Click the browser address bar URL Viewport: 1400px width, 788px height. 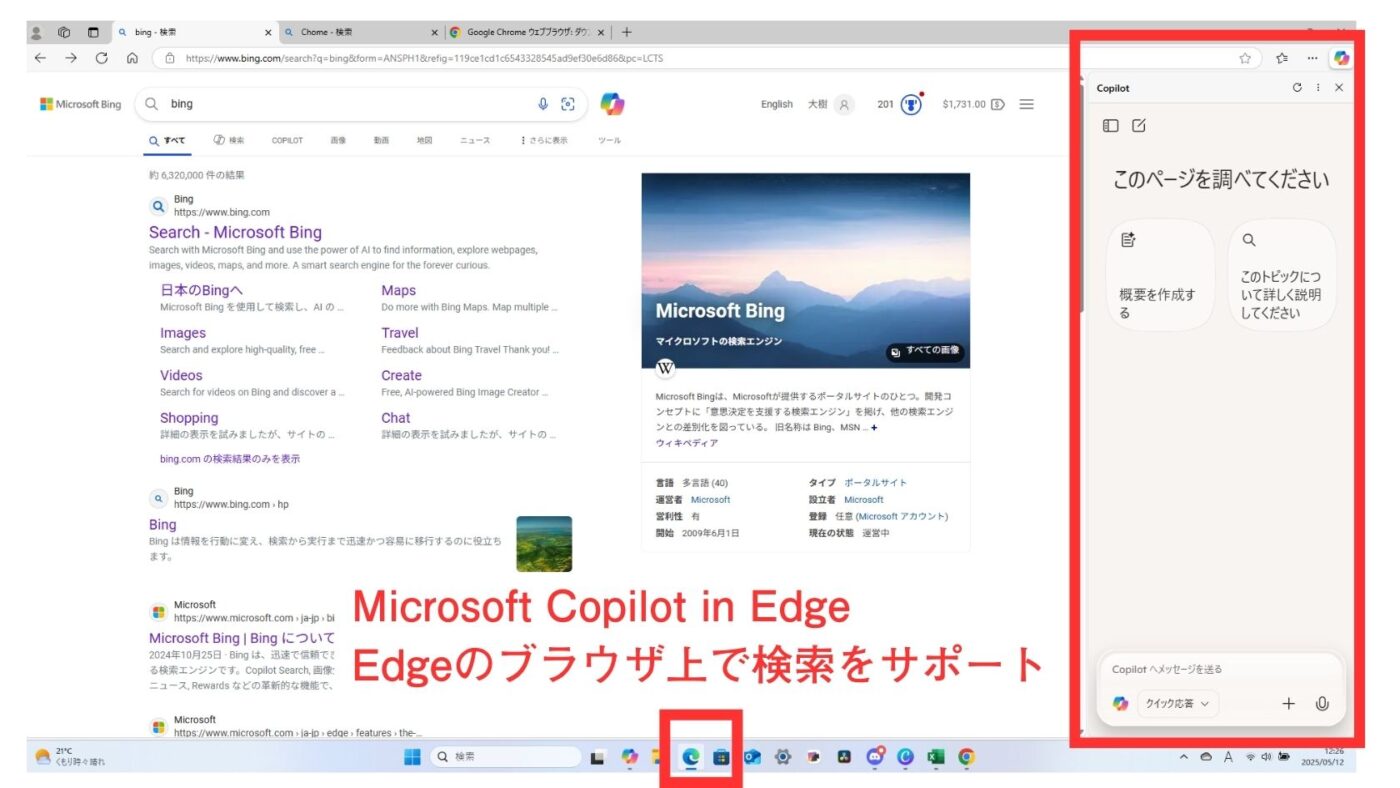tap(424, 58)
